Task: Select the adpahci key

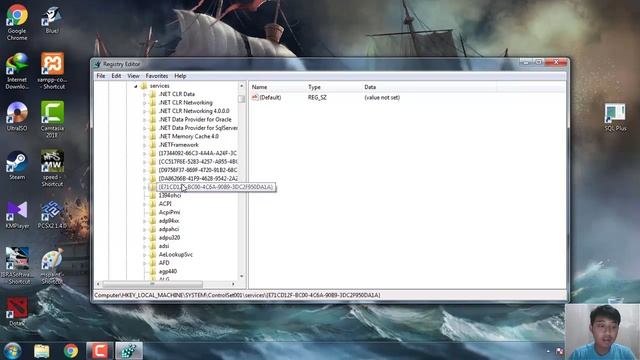Action: [x=169, y=229]
